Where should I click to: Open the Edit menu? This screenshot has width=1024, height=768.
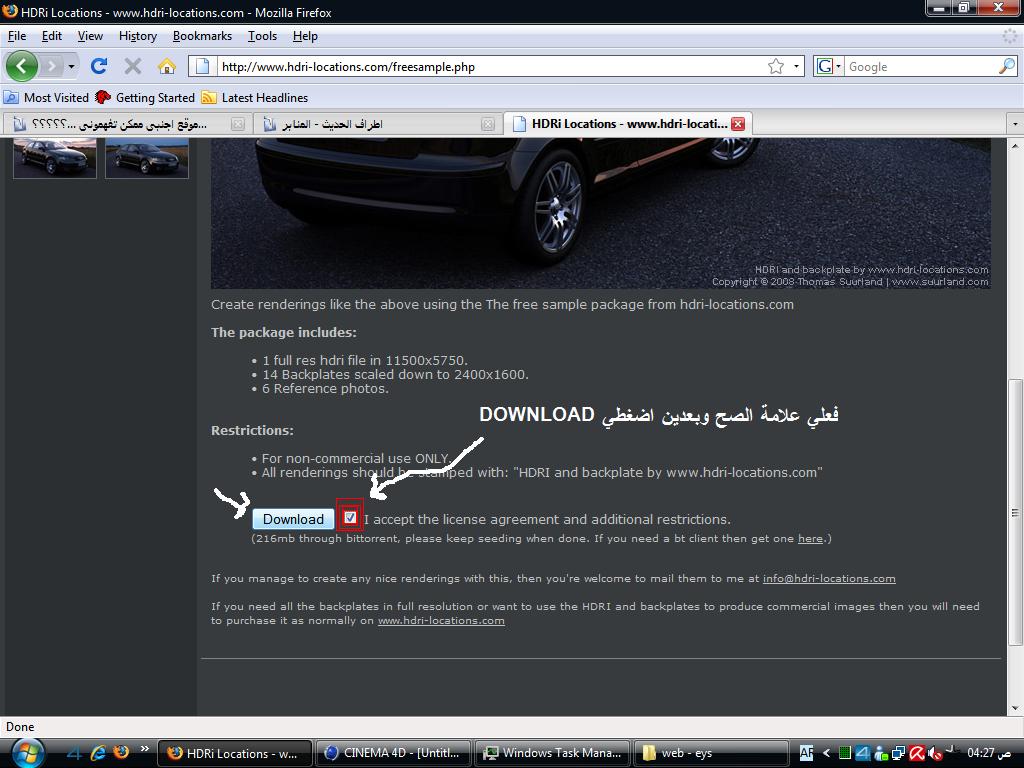tap(52, 36)
